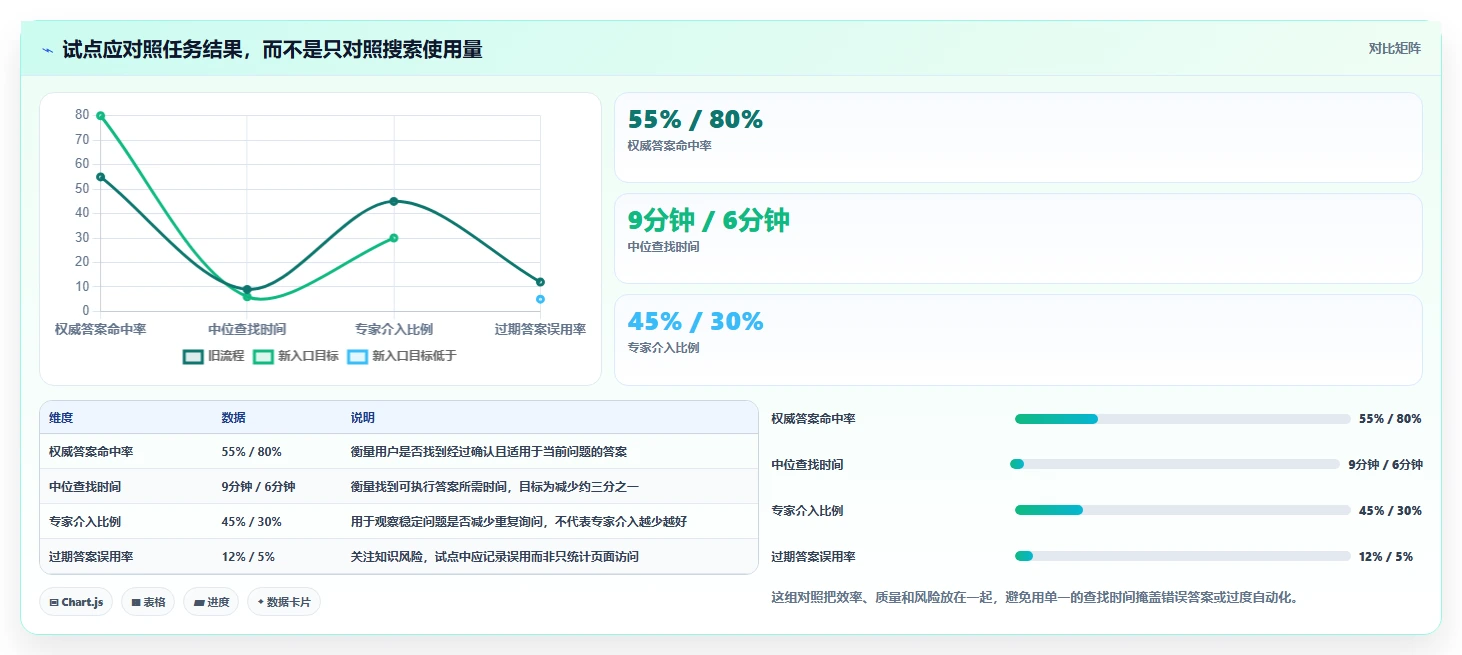This screenshot has width=1462, height=655.
Task: Click the 新入口目标 data point at 80
Action: (x=100, y=116)
